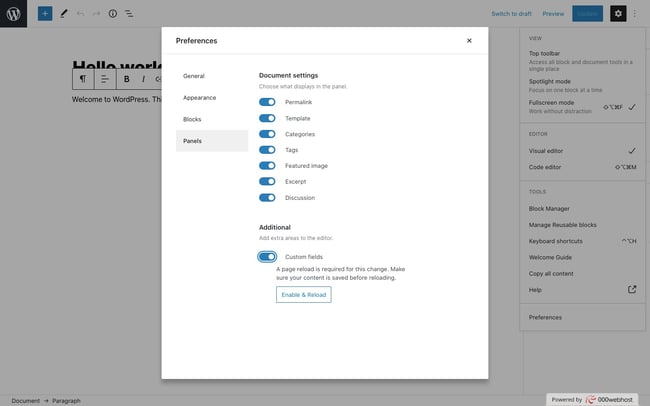Toggle the Discussion panel switch
Viewport: 650px width, 406px height.
pos(267,197)
